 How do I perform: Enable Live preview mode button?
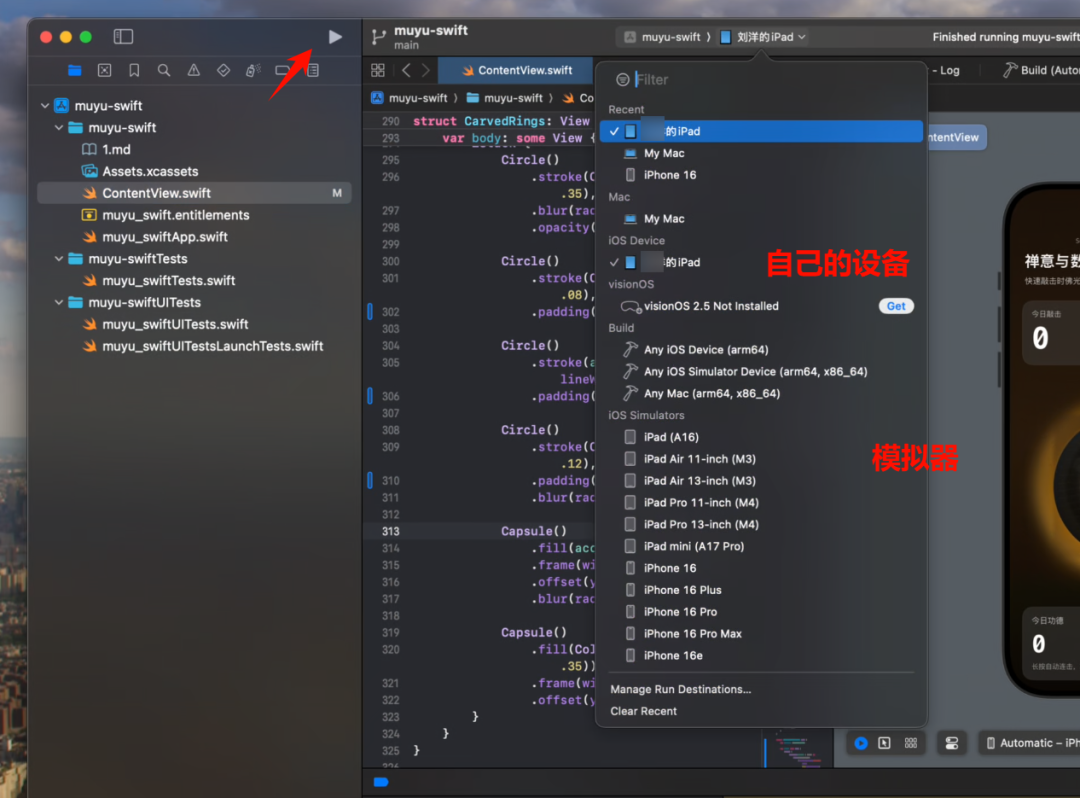pos(861,743)
